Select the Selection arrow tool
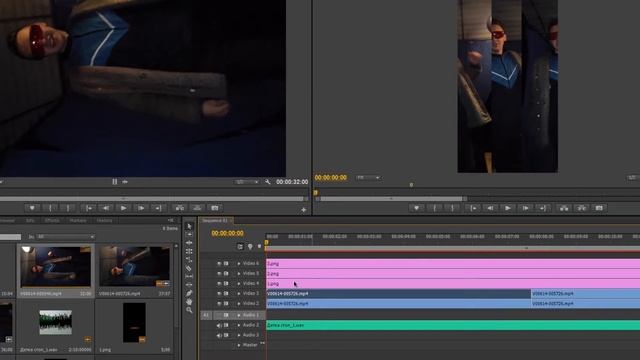The image size is (640, 360). tap(189, 226)
